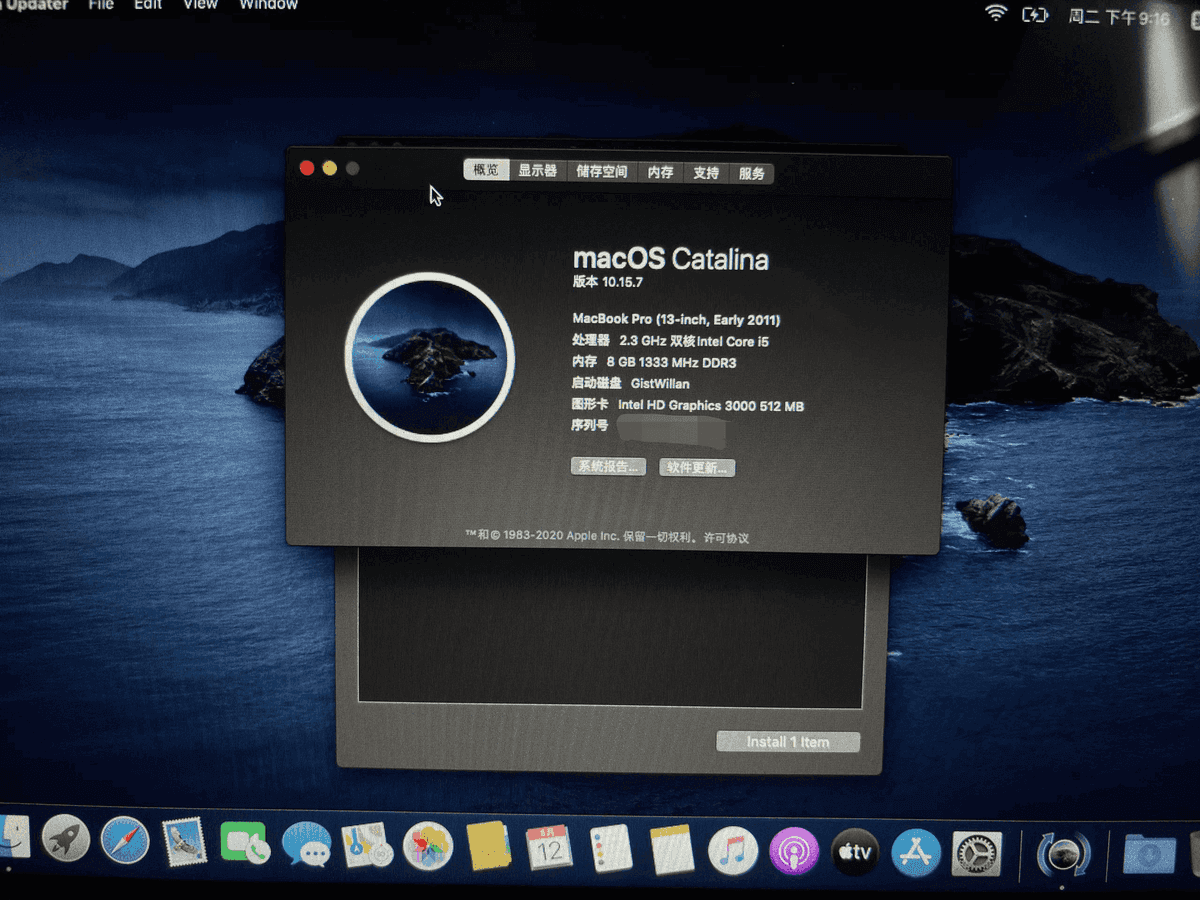This screenshot has height=900, width=1200.
Task: Click the Install 1 Item button
Action: tap(788, 742)
